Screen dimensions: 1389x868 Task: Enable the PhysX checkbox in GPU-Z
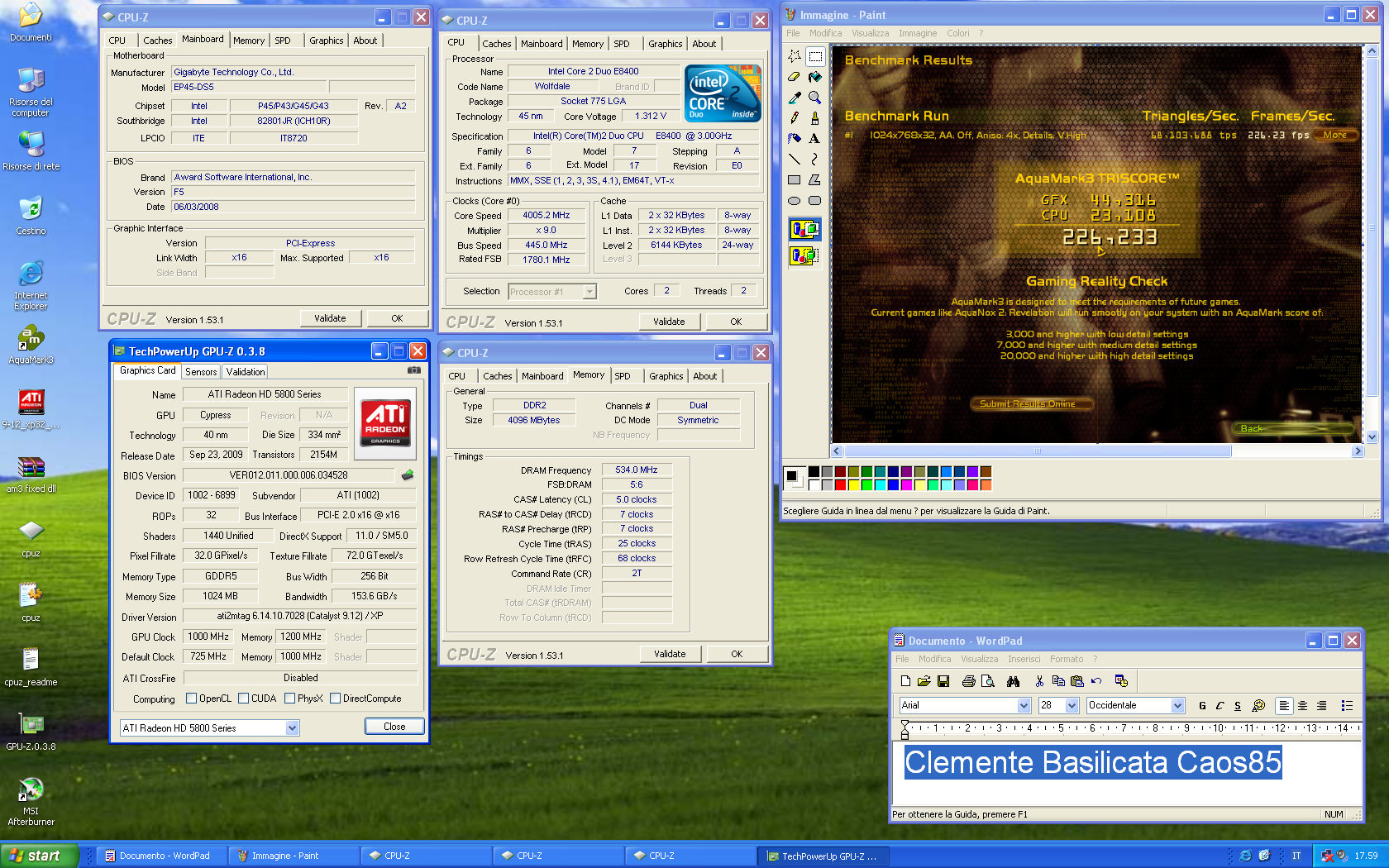290,699
